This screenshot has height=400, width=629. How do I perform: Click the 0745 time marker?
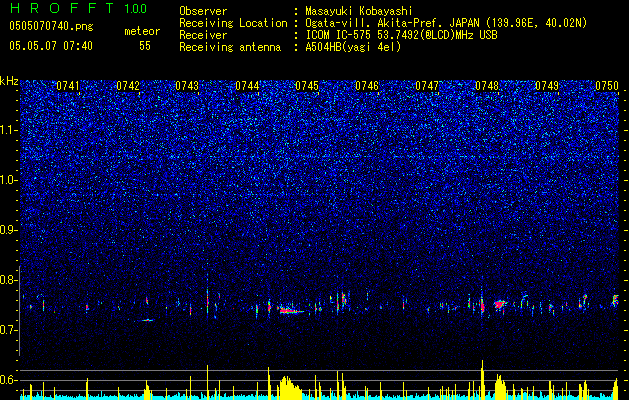[307, 86]
